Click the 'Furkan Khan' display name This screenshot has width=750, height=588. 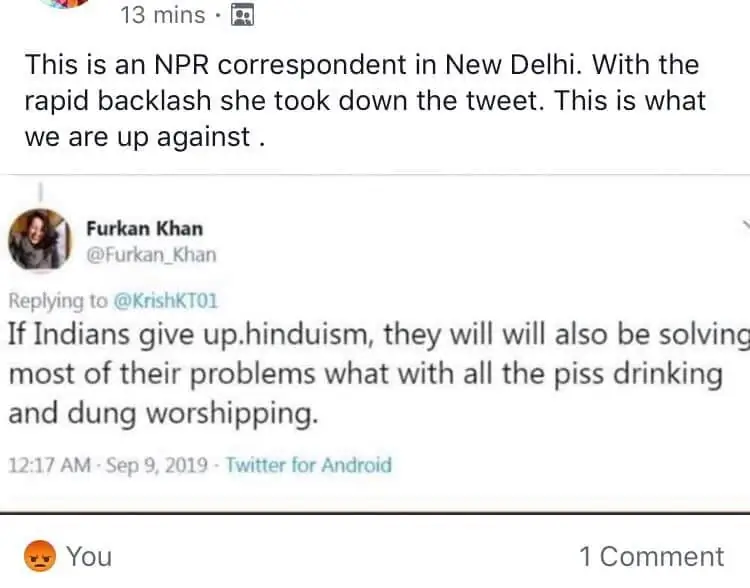142,228
